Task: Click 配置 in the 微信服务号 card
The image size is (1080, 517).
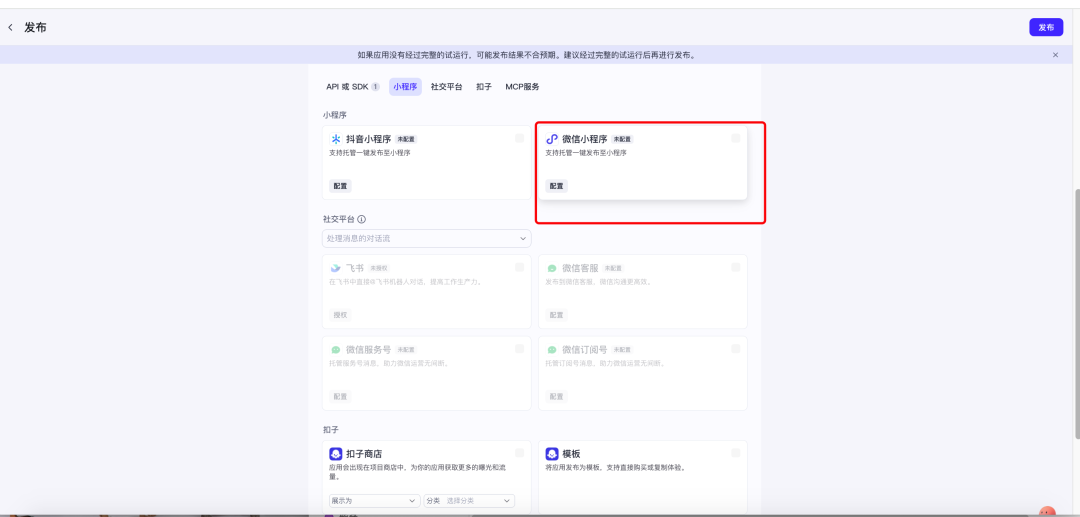Action: coord(340,397)
